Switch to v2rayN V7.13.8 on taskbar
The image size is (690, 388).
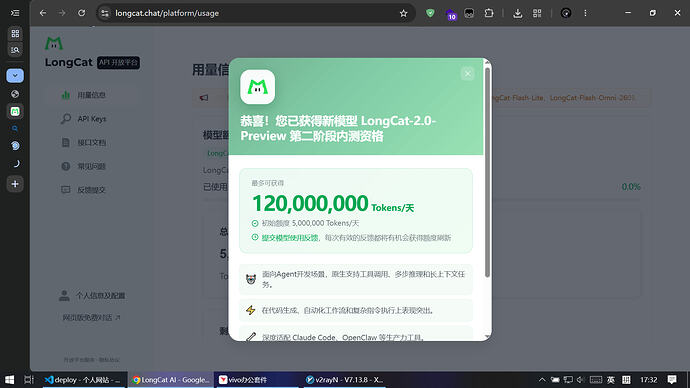coord(345,380)
